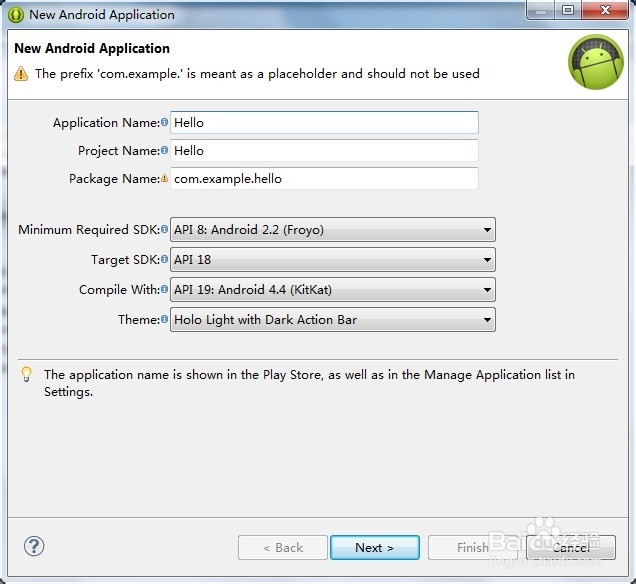Go to the Next wizard page
This screenshot has height=584, width=636.
point(375,548)
